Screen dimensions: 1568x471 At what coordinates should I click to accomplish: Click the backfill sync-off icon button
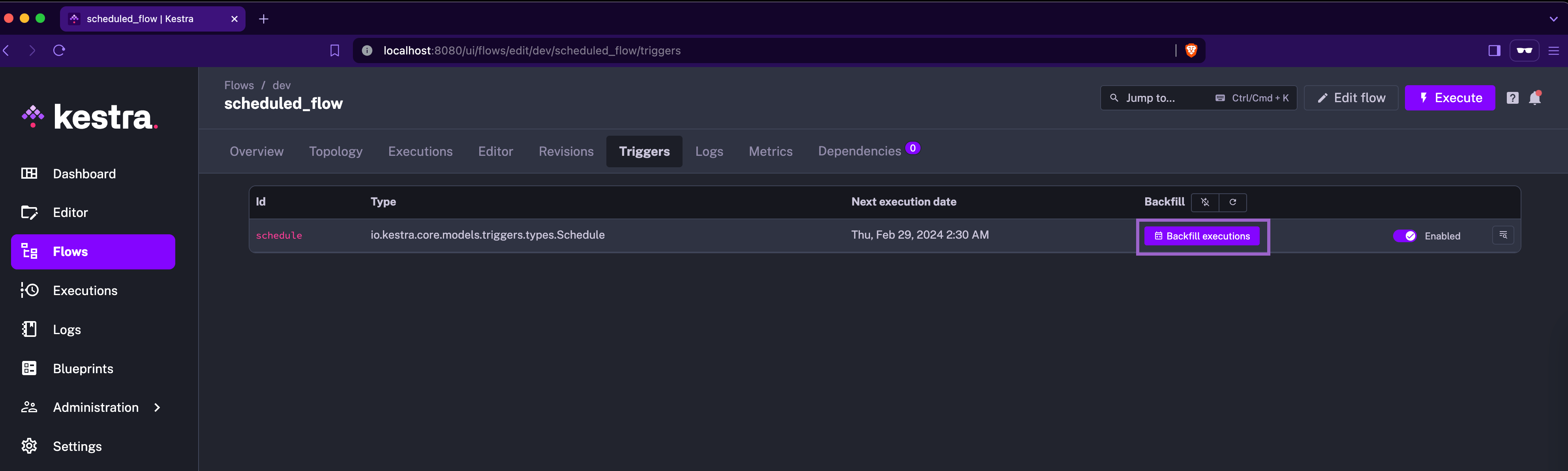click(1204, 202)
